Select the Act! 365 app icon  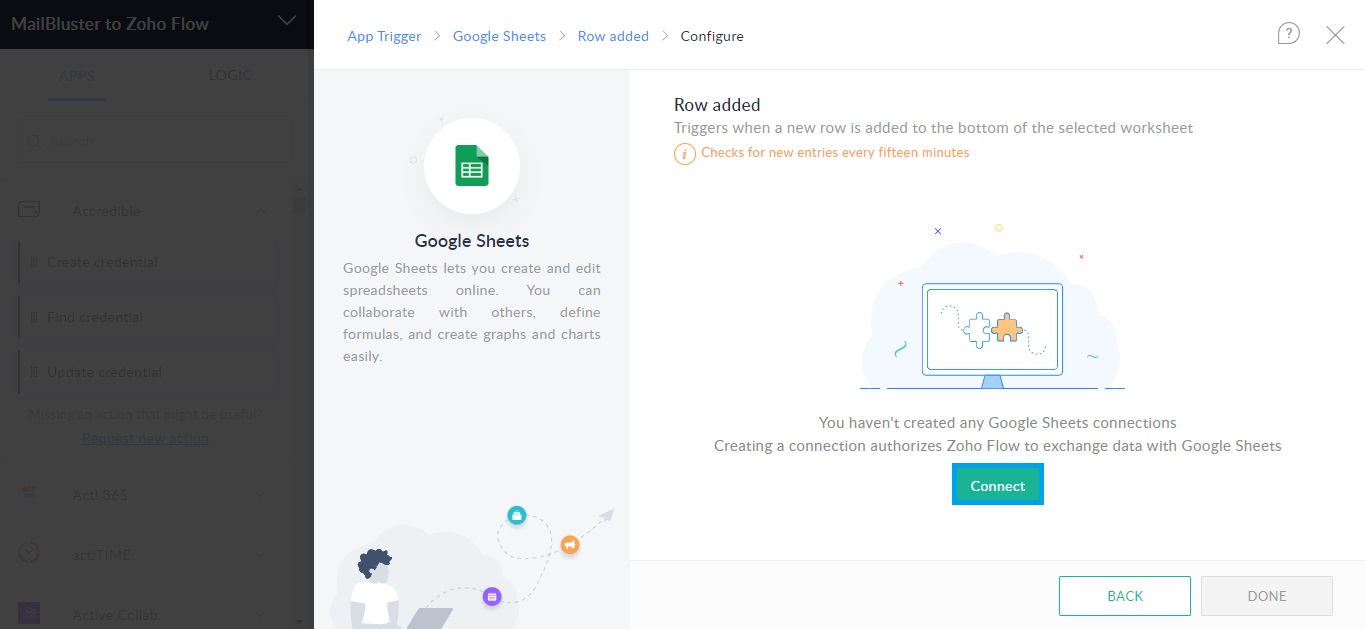(x=27, y=494)
